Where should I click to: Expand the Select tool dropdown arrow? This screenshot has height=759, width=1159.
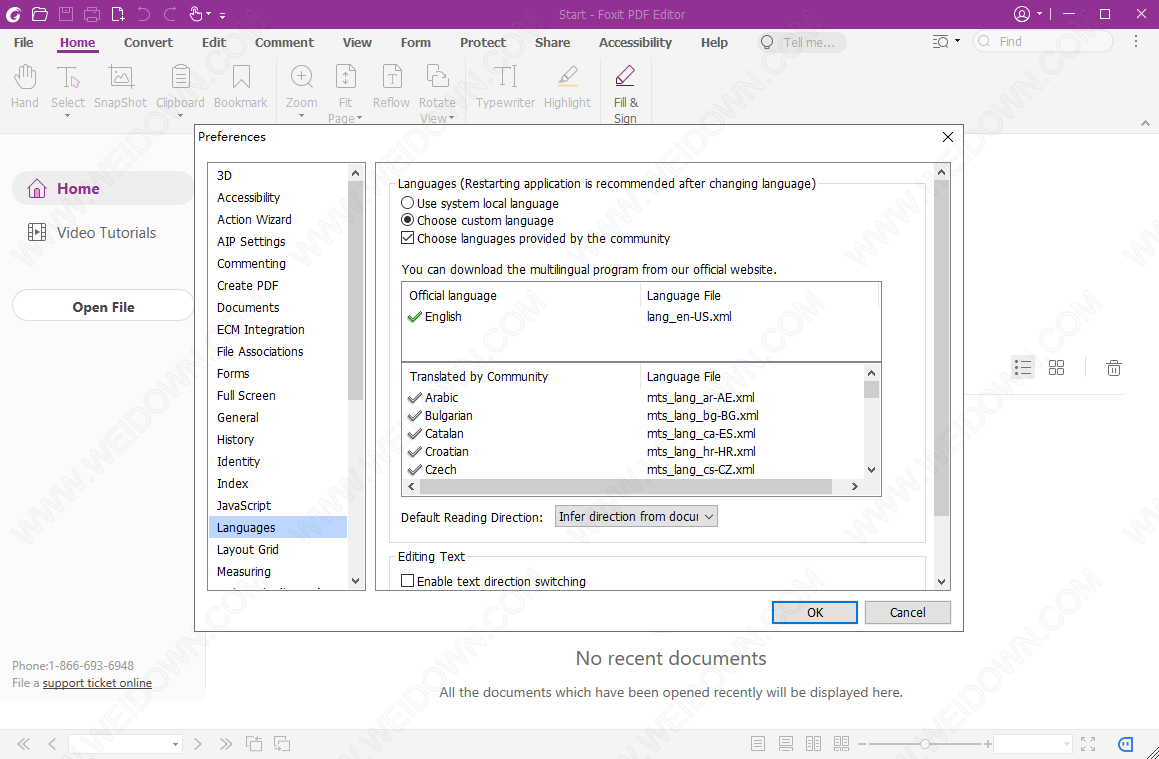[x=67, y=115]
